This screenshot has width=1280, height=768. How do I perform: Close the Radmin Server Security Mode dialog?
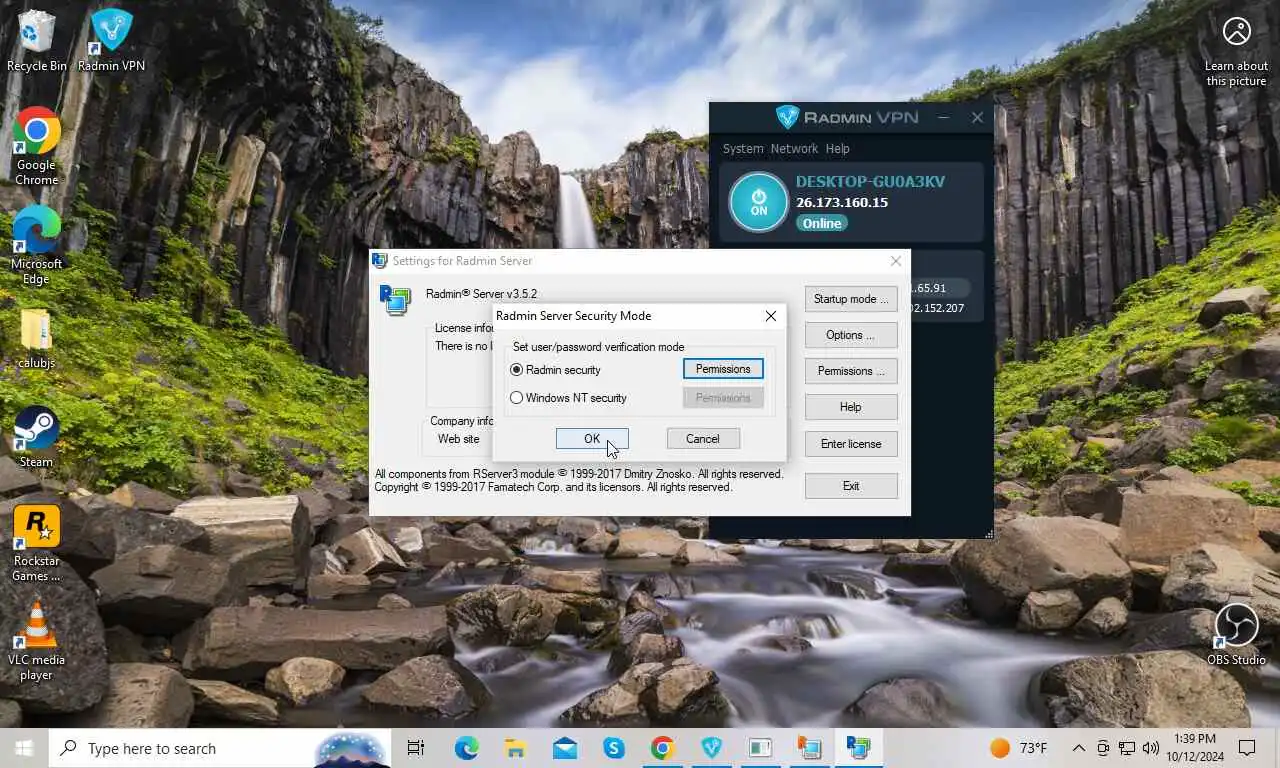click(770, 316)
